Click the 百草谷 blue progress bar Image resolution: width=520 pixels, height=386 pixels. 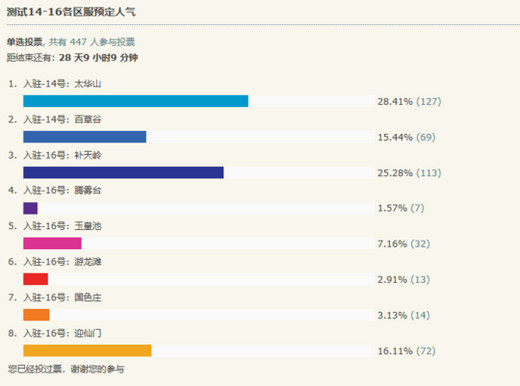[85, 137]
